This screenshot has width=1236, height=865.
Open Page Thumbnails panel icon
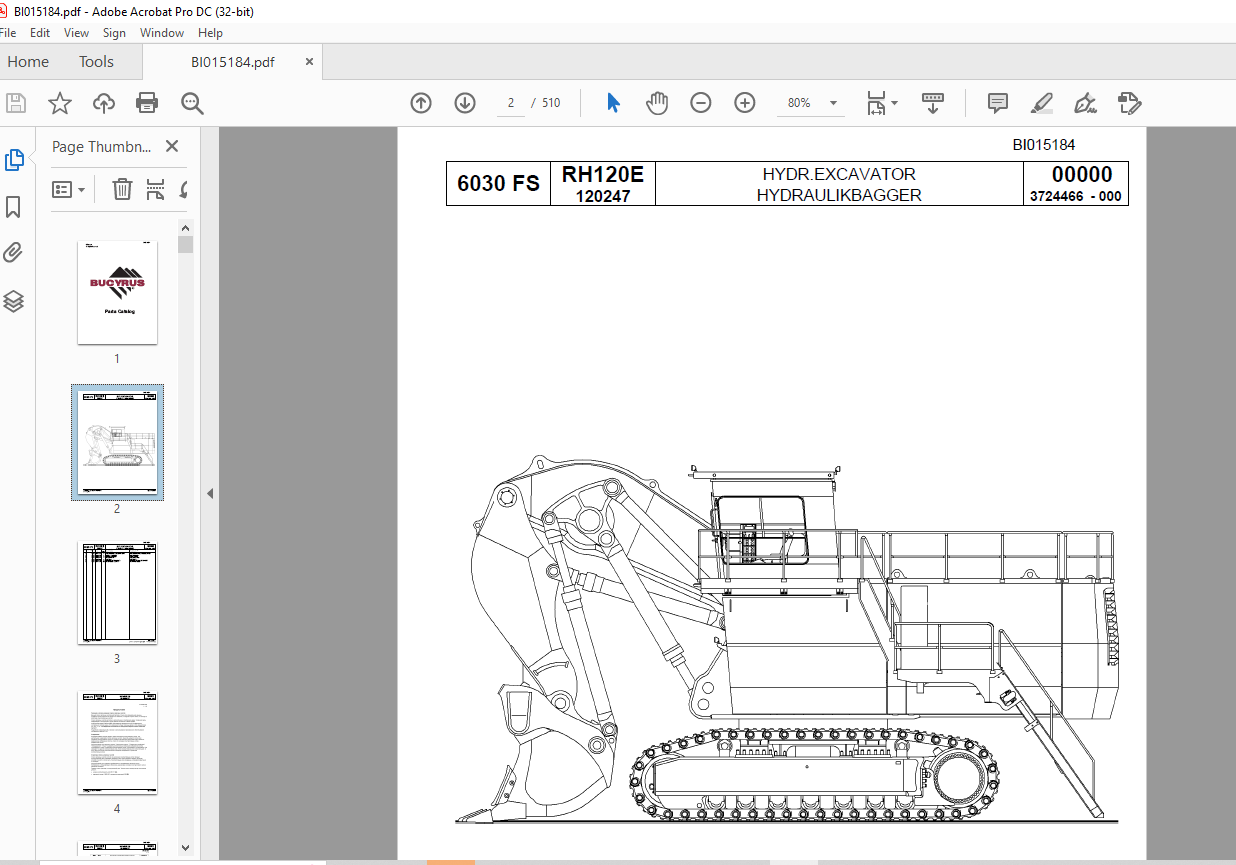click(14, 160)
